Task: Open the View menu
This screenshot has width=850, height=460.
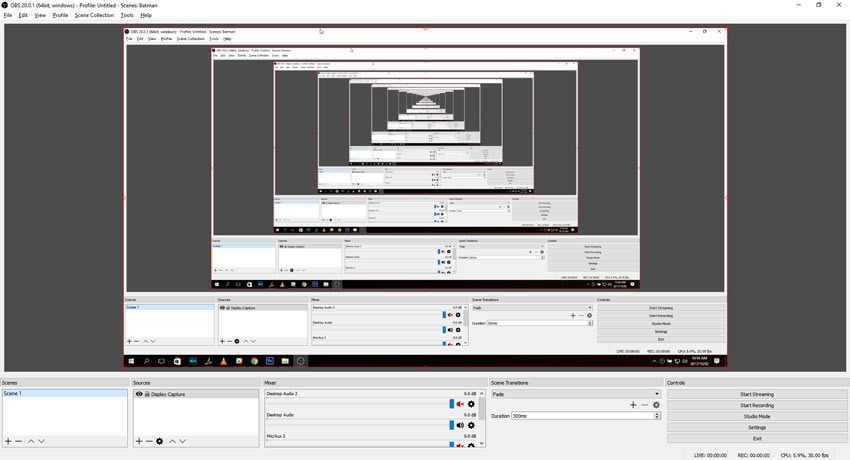Action: pyautogui.click(x=40, y=15)
